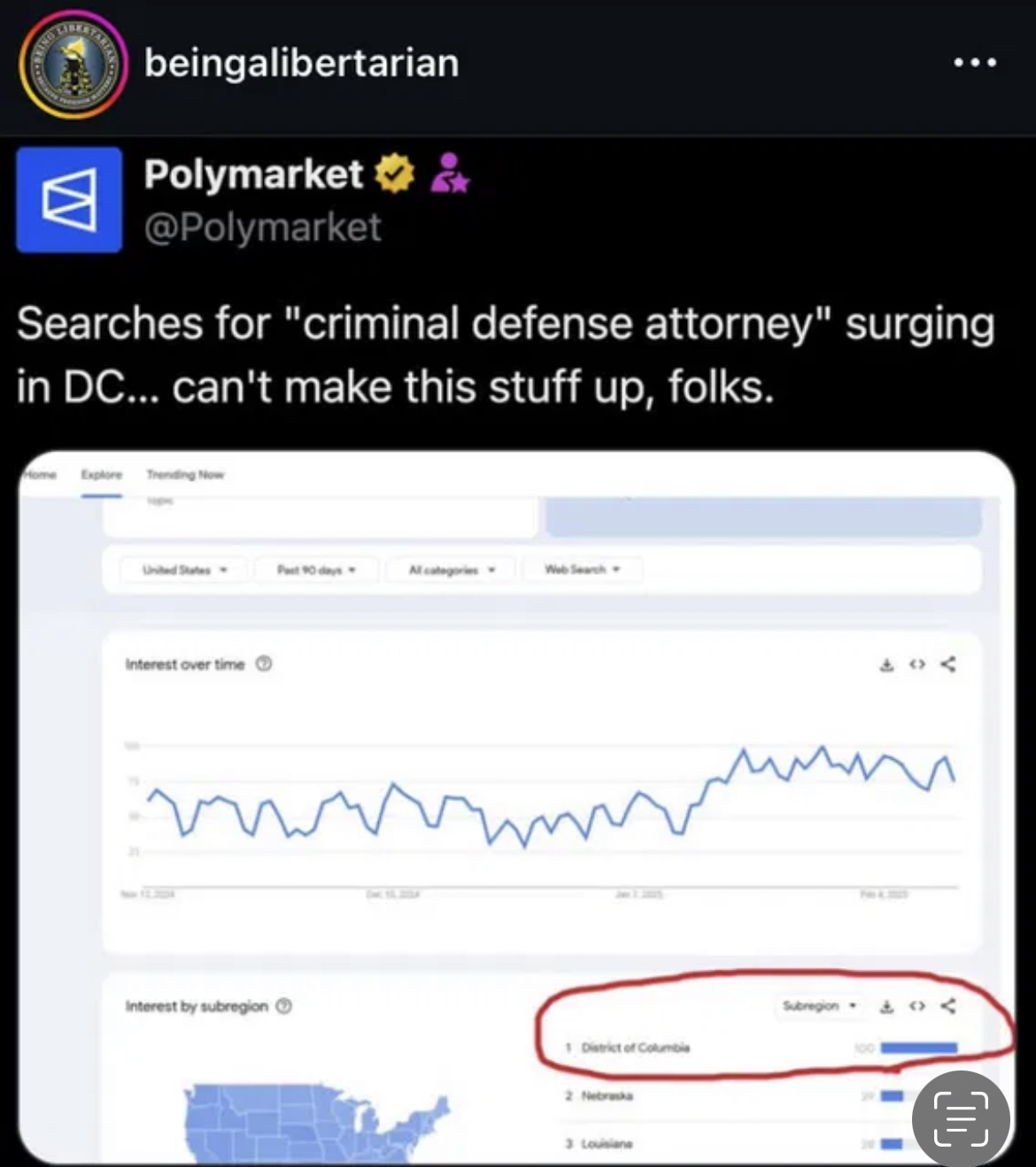
Task: Open the United States region dropdown
Action: (x=184, y=570)
